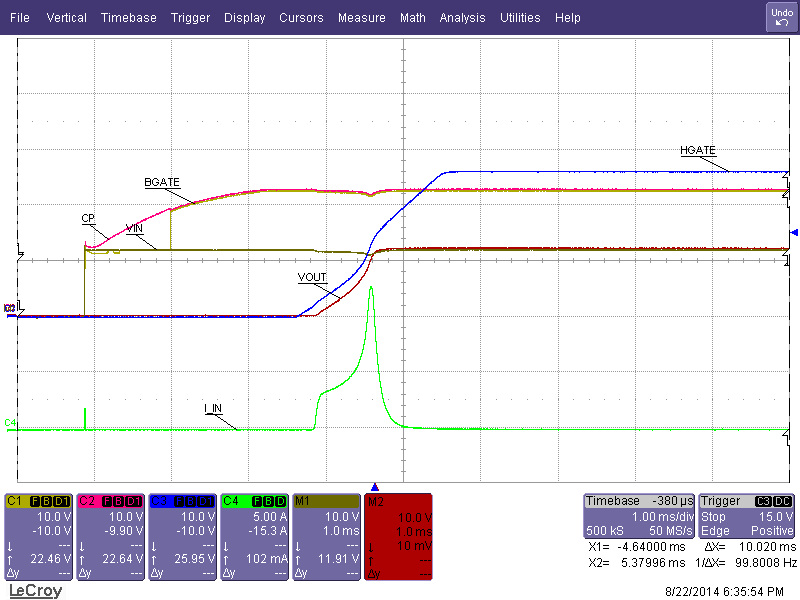This screenshot has height=600, width=800.
Task: Click the X1 cursor readout value
Action: [x=649, y=547]
